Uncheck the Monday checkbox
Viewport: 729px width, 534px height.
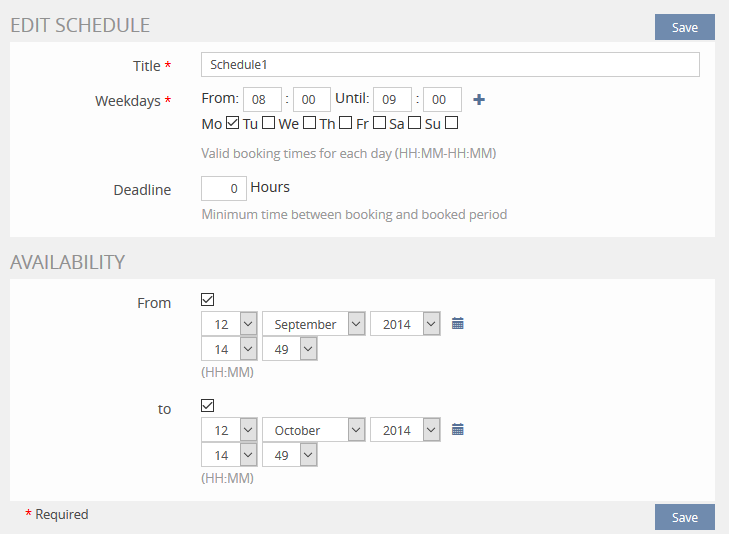point(232,124)
